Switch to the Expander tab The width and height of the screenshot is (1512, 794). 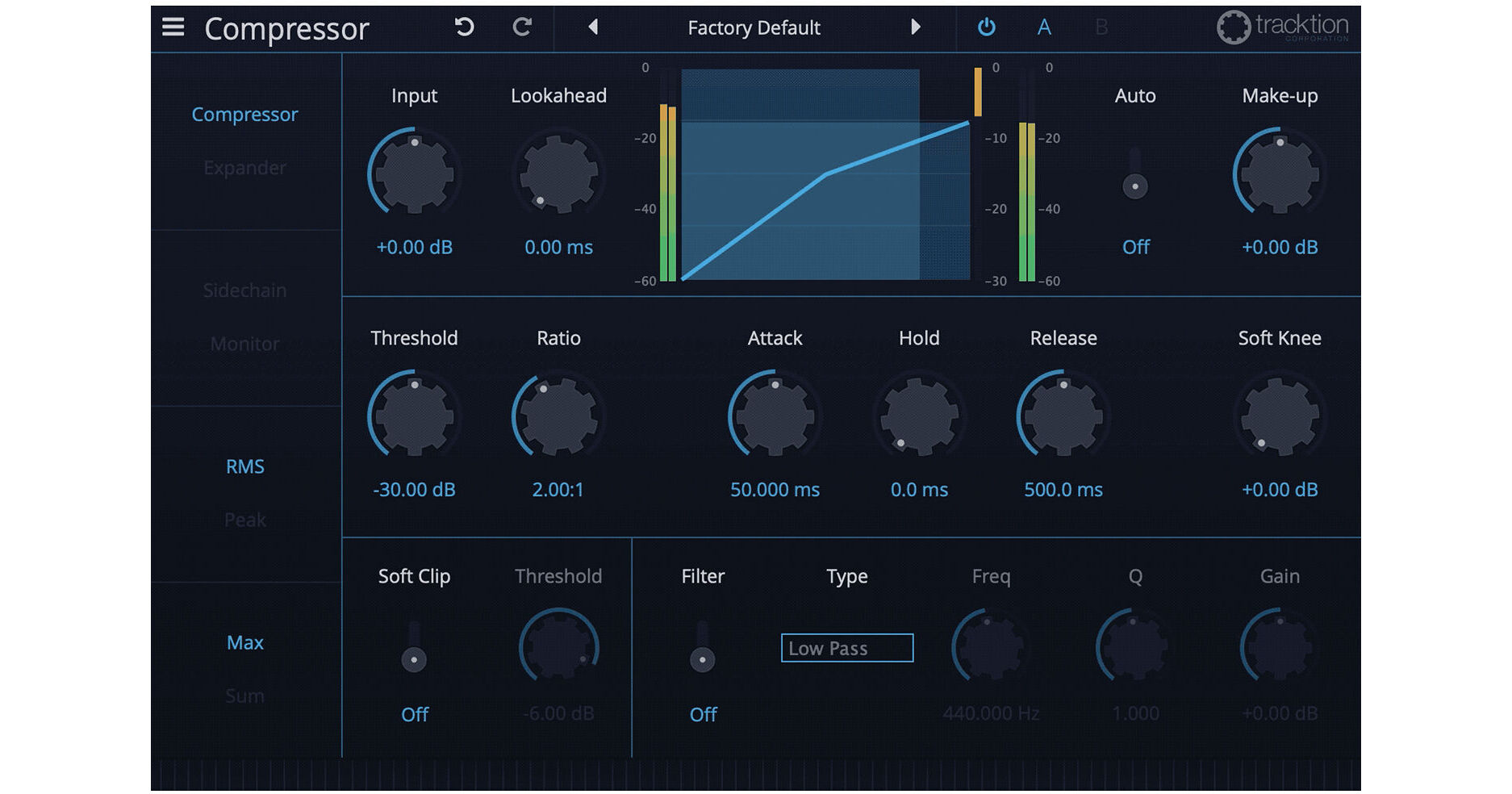pyautogui.click(x=244, y=168)
